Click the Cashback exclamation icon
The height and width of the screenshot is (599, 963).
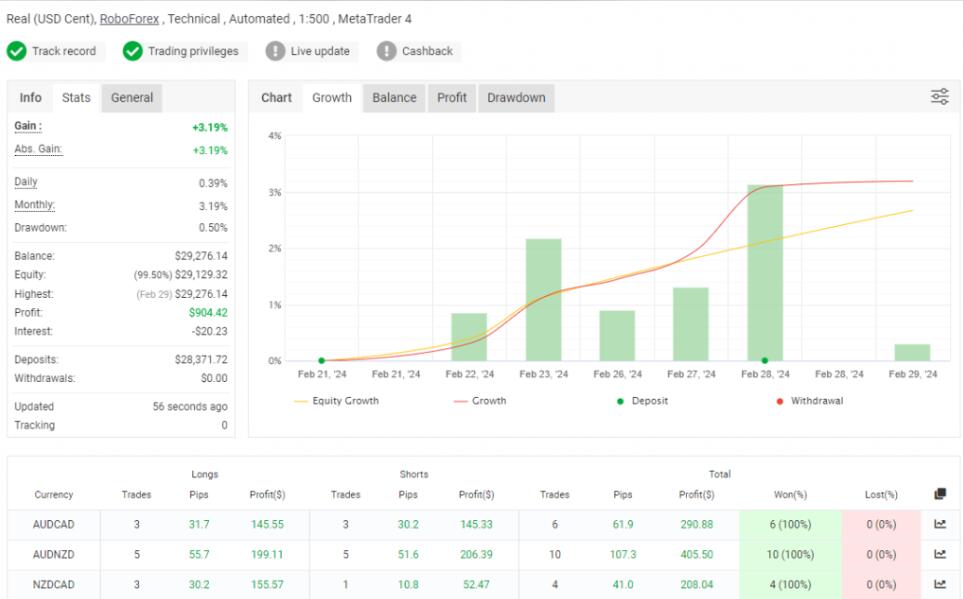coord(387,51)
